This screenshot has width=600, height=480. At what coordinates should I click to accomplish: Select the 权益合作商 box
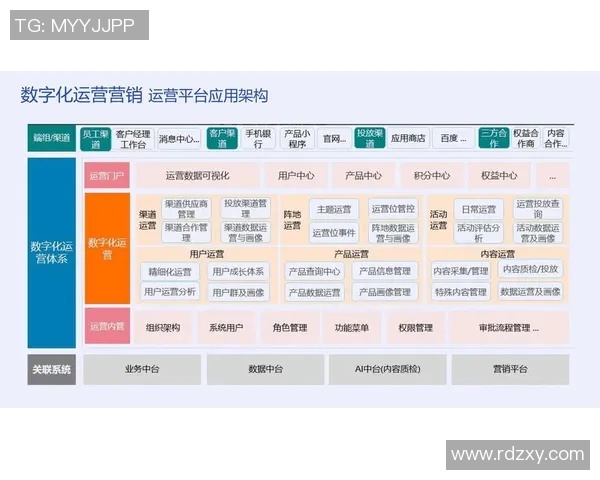[526, 138]
